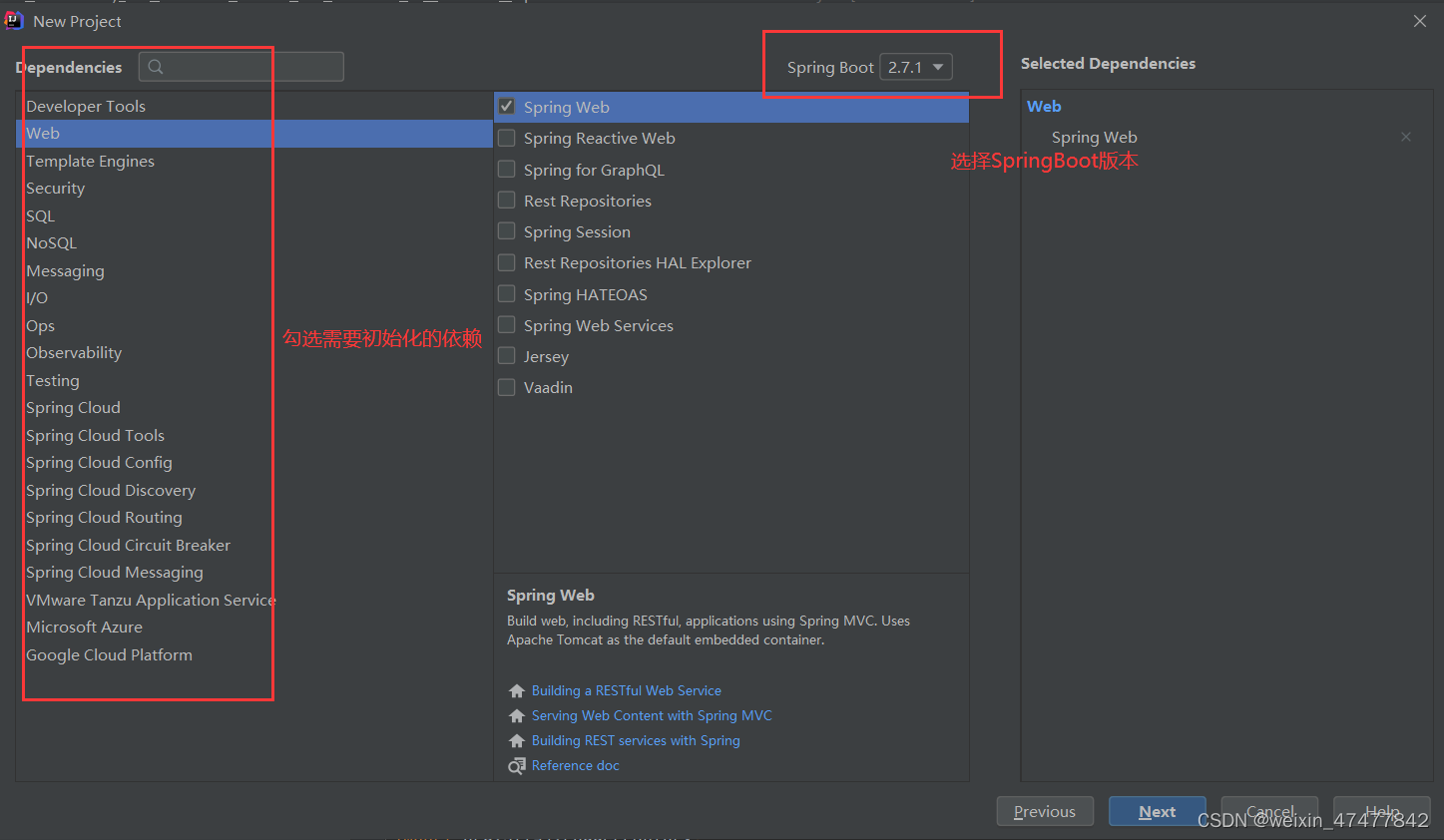Open Spring Cloud Messaging category
Image resolution: width=1444 pixels, height=840 pixels.
[254, 573]
